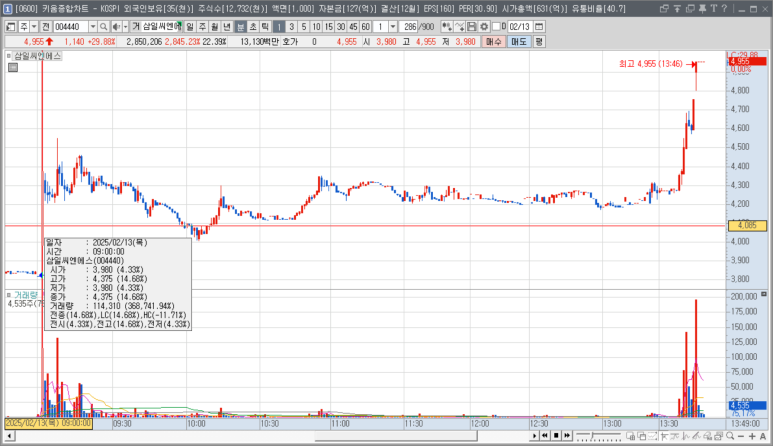
Task: Click the 매도 (sell) button
Action: 519,42
